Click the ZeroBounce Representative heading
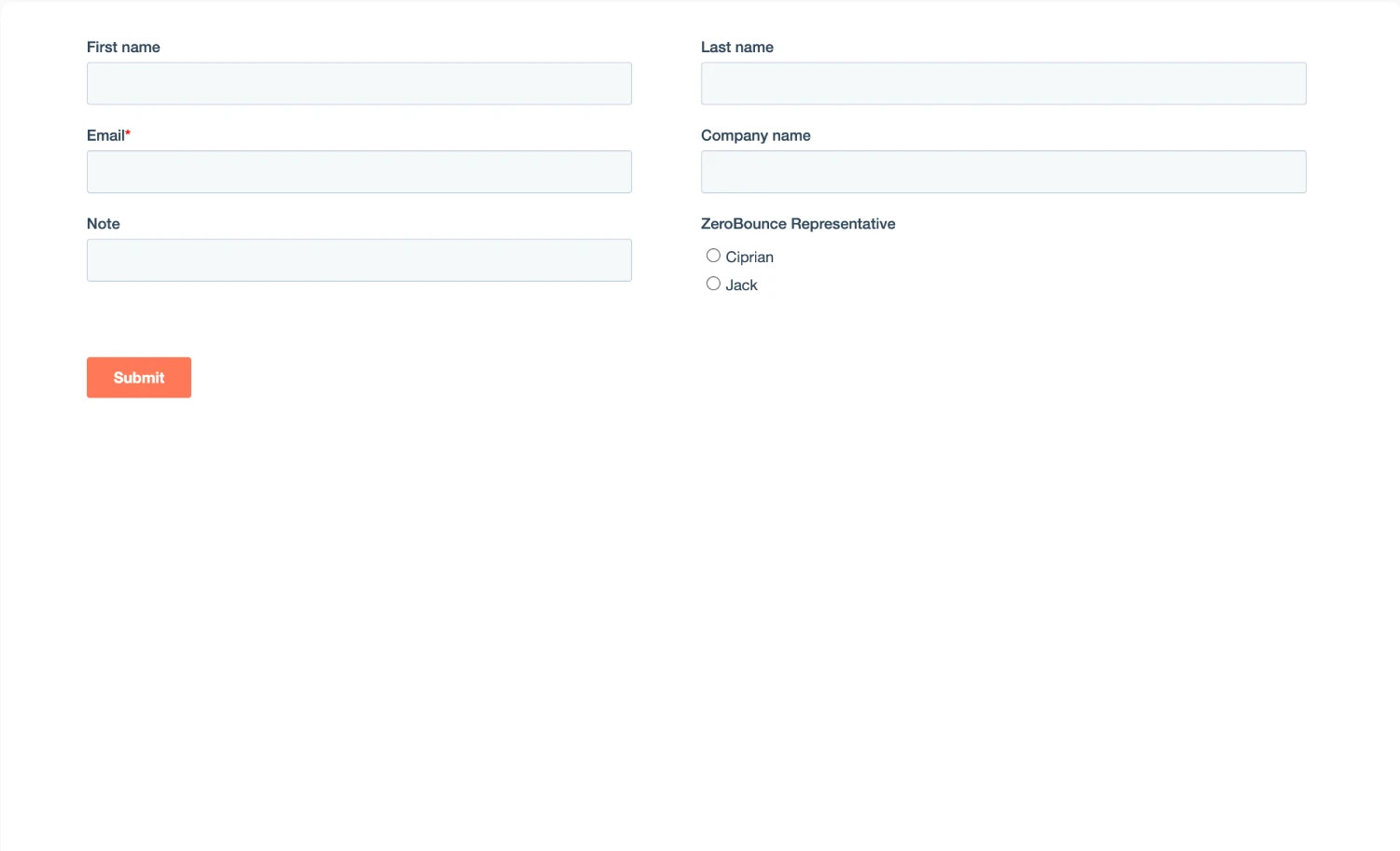The image size is (1400, 851). pos(798,223)
